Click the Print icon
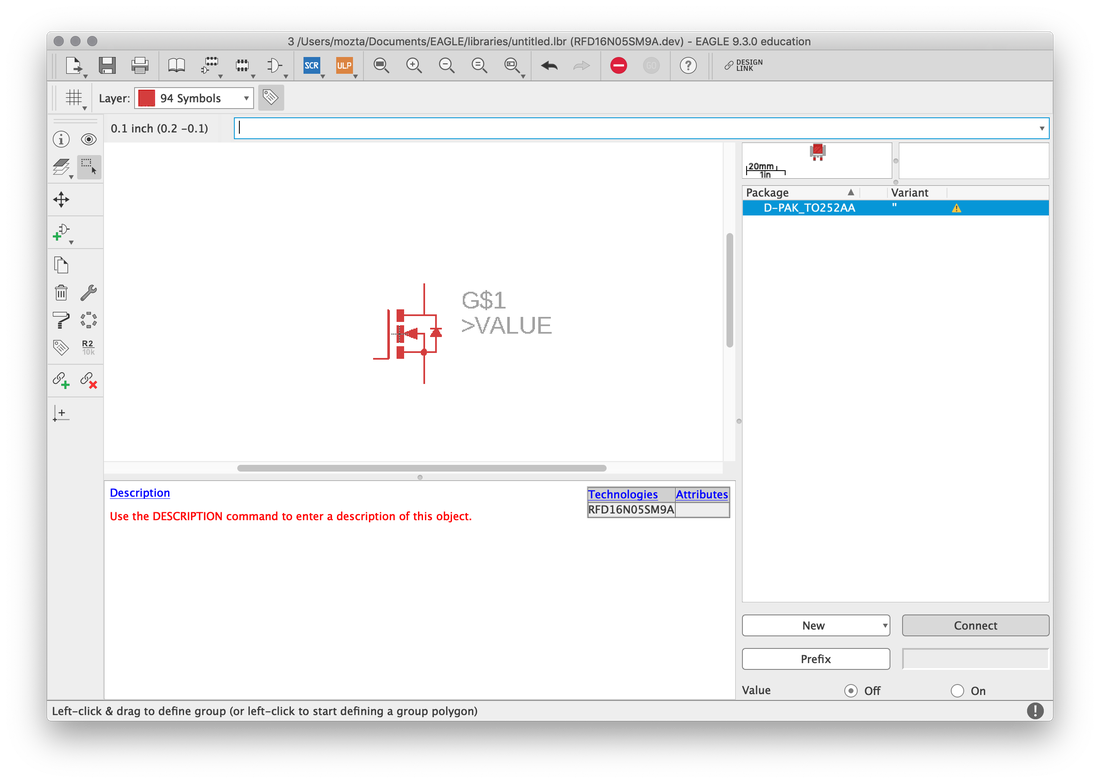This screenshot has height=783, width=1100. (140, 66)
